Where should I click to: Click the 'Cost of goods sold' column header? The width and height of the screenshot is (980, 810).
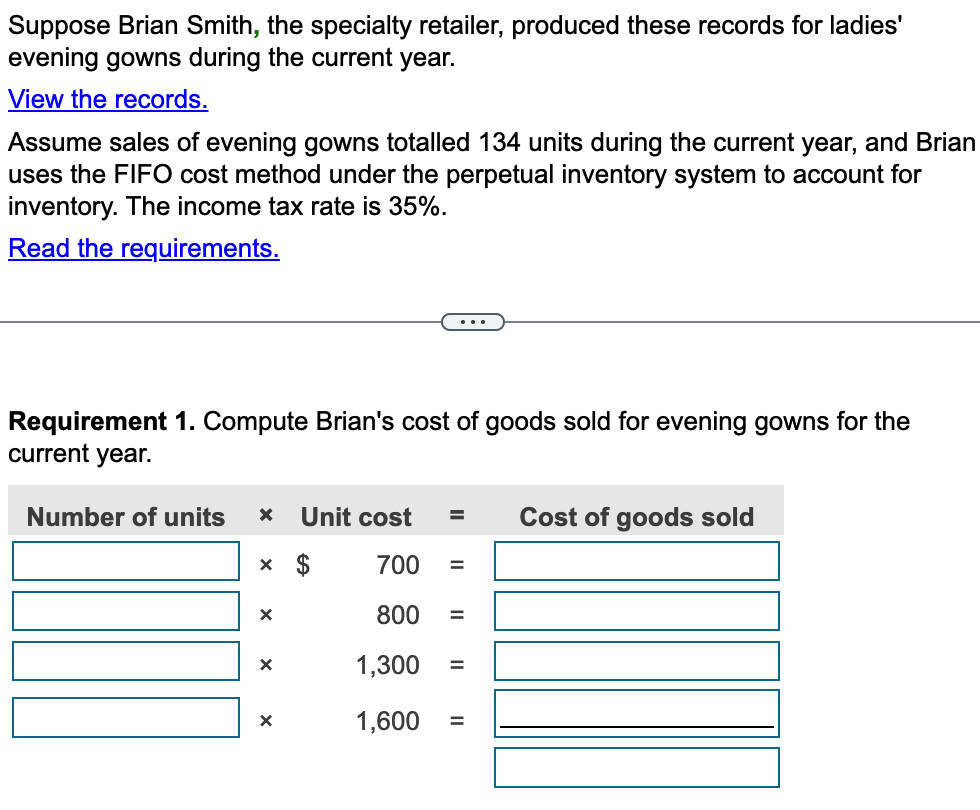coord(636,517)
